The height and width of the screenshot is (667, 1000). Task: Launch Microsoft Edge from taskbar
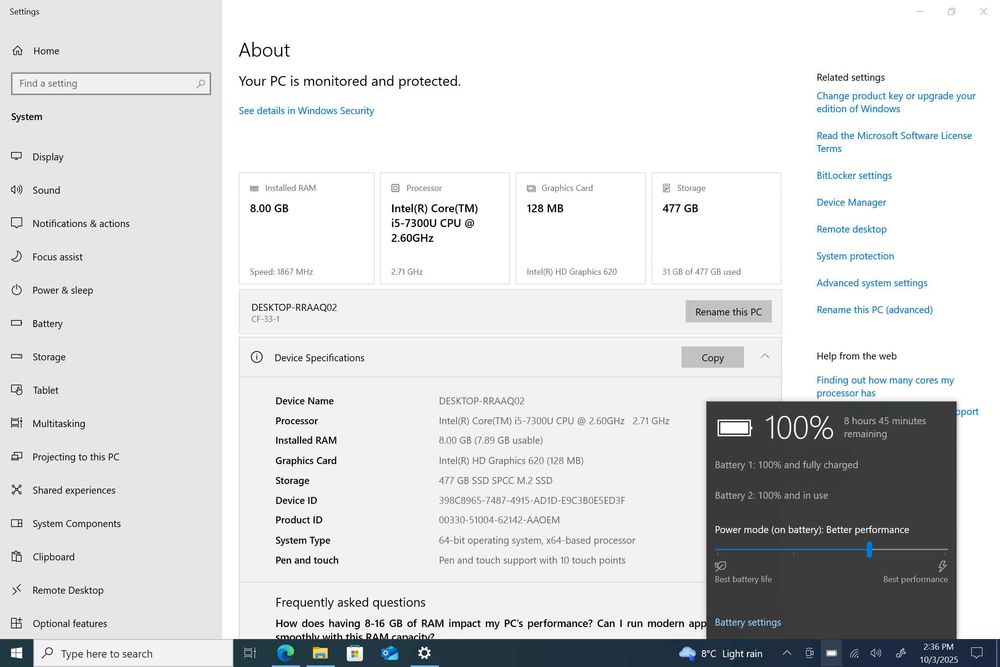(286, 653)
